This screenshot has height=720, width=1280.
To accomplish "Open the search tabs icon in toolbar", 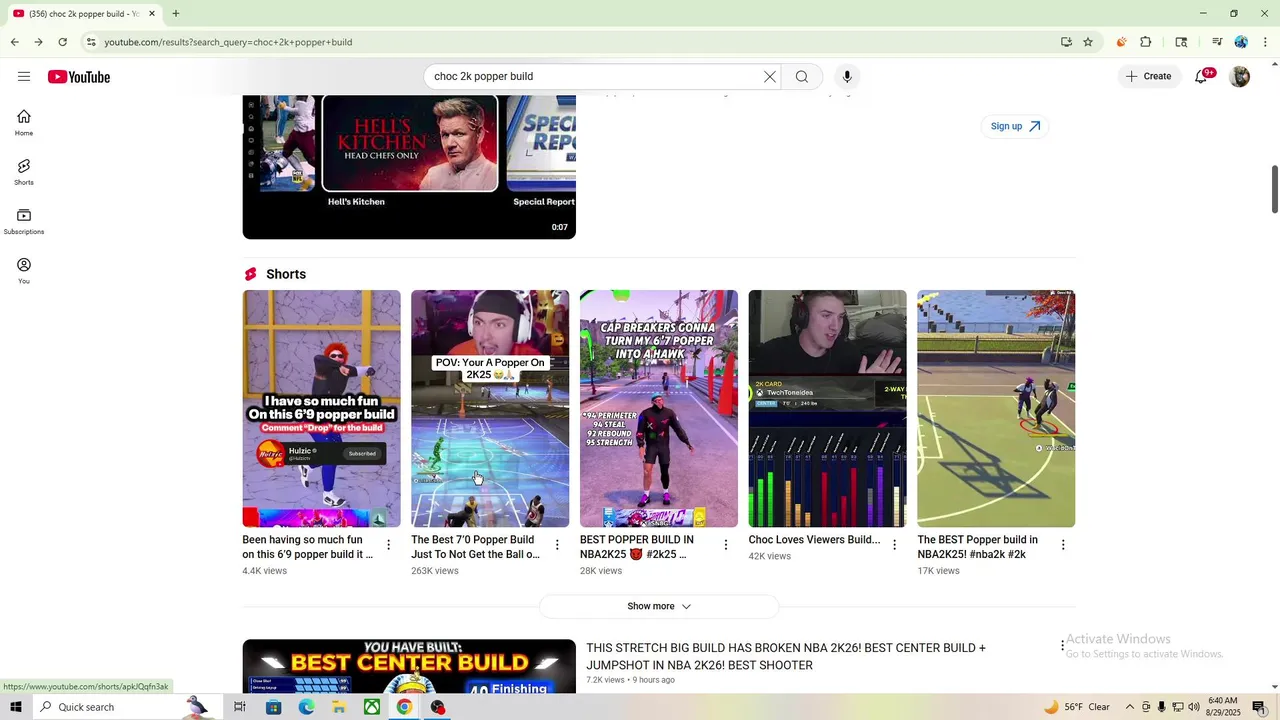I will (1181, 42).
